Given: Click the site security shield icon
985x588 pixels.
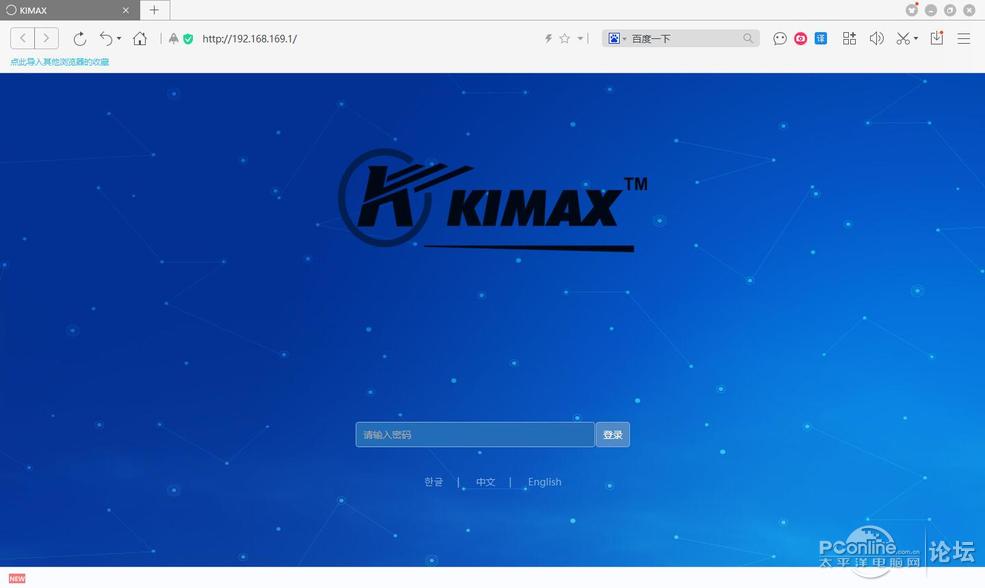Looking at the screenshot, I should point(188,38).
